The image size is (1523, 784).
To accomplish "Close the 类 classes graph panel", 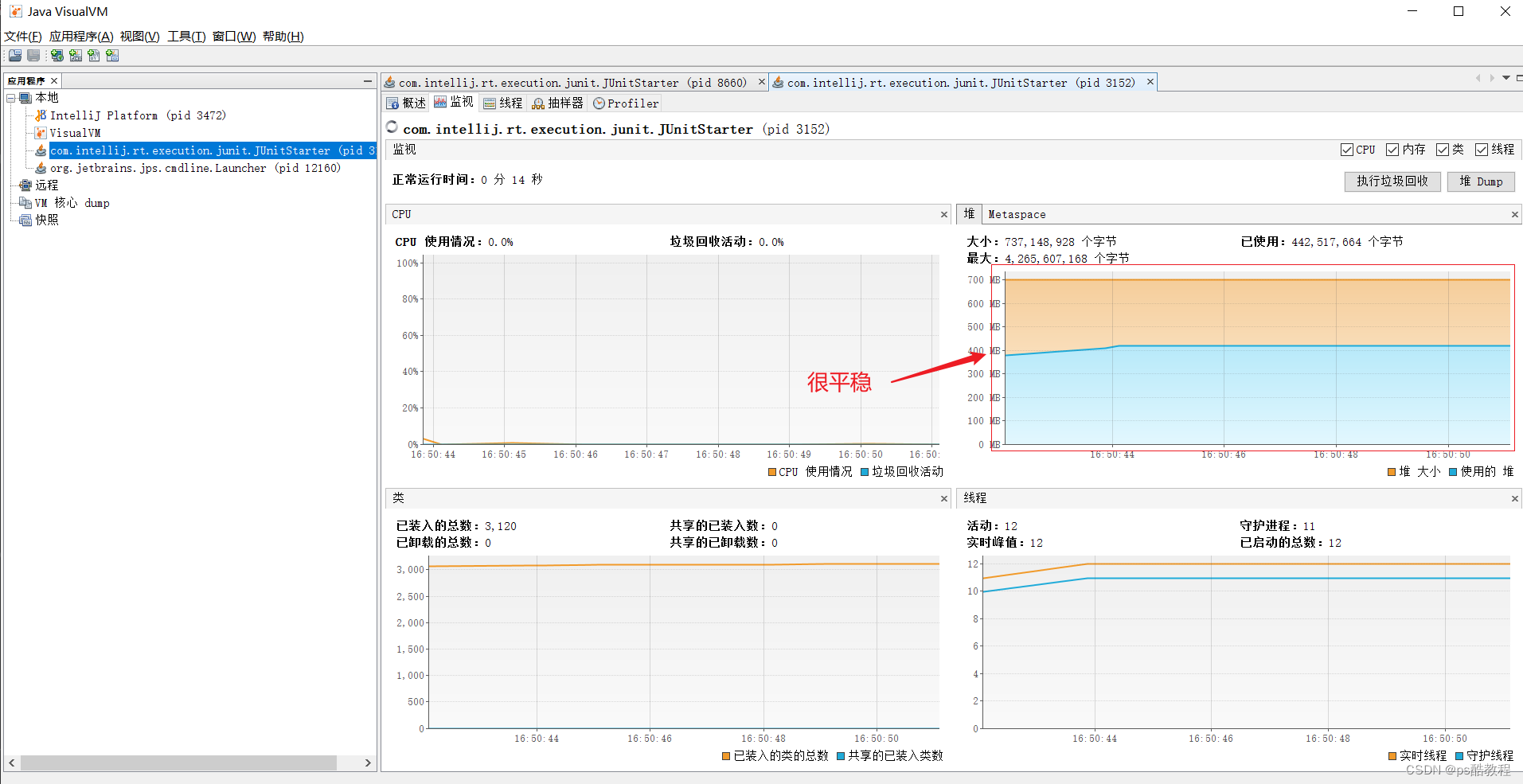I will [944, 499].
